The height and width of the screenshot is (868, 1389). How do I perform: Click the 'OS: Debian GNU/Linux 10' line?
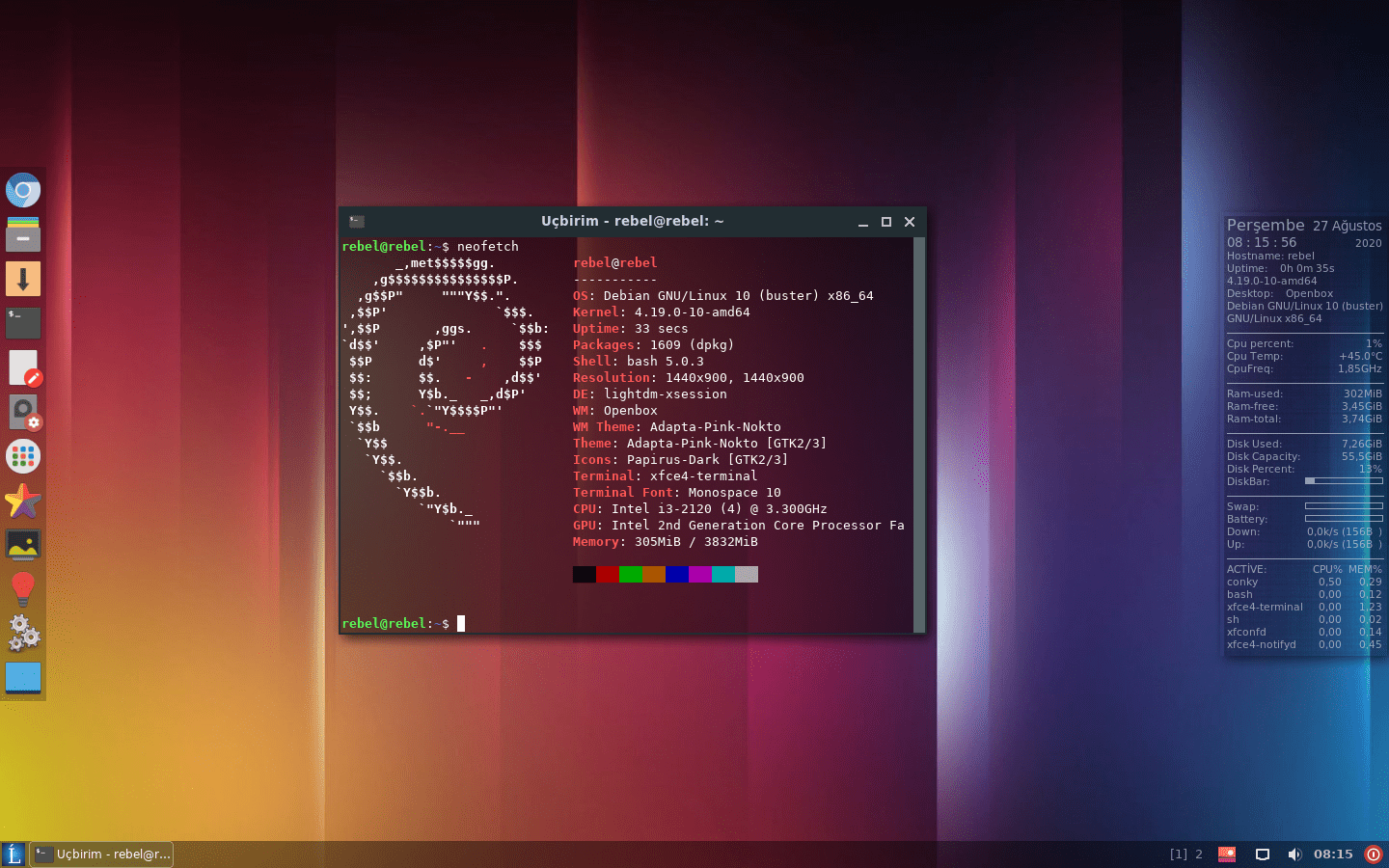723,296
